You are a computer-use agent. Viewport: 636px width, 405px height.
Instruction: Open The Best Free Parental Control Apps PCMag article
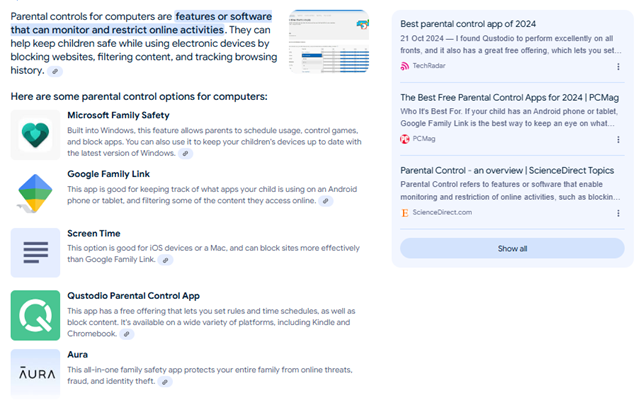point(509,97)
